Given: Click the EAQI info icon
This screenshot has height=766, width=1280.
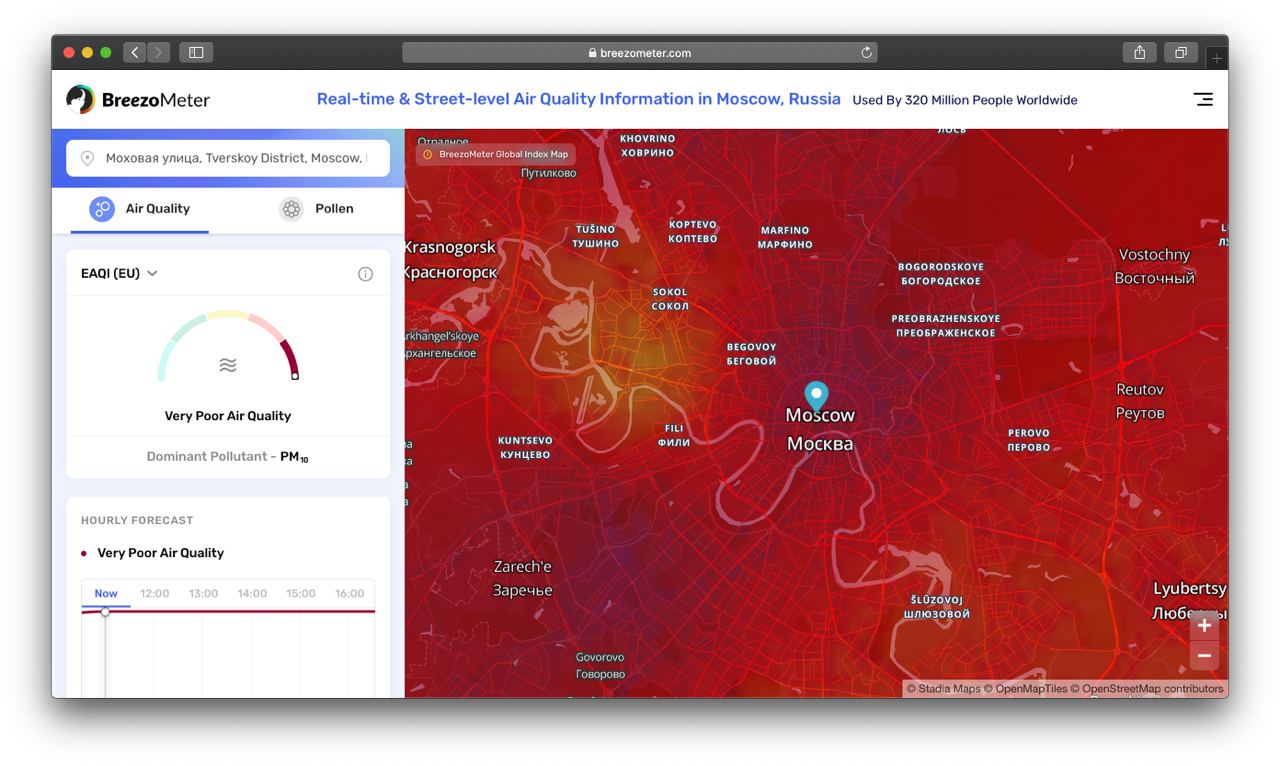Looking at the screenshot, I should click(x=365, y=274).
